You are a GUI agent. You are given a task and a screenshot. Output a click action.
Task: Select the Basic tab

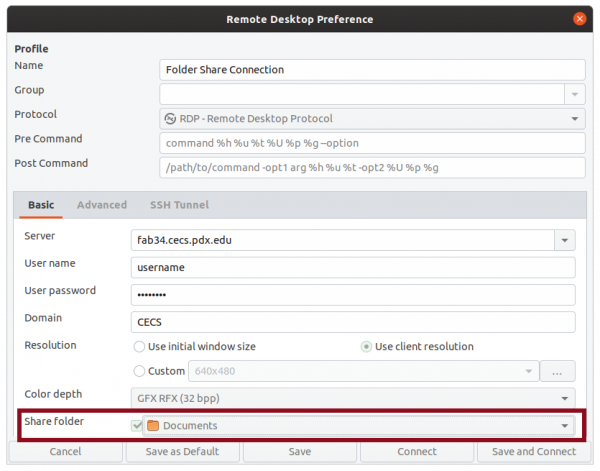41,205
